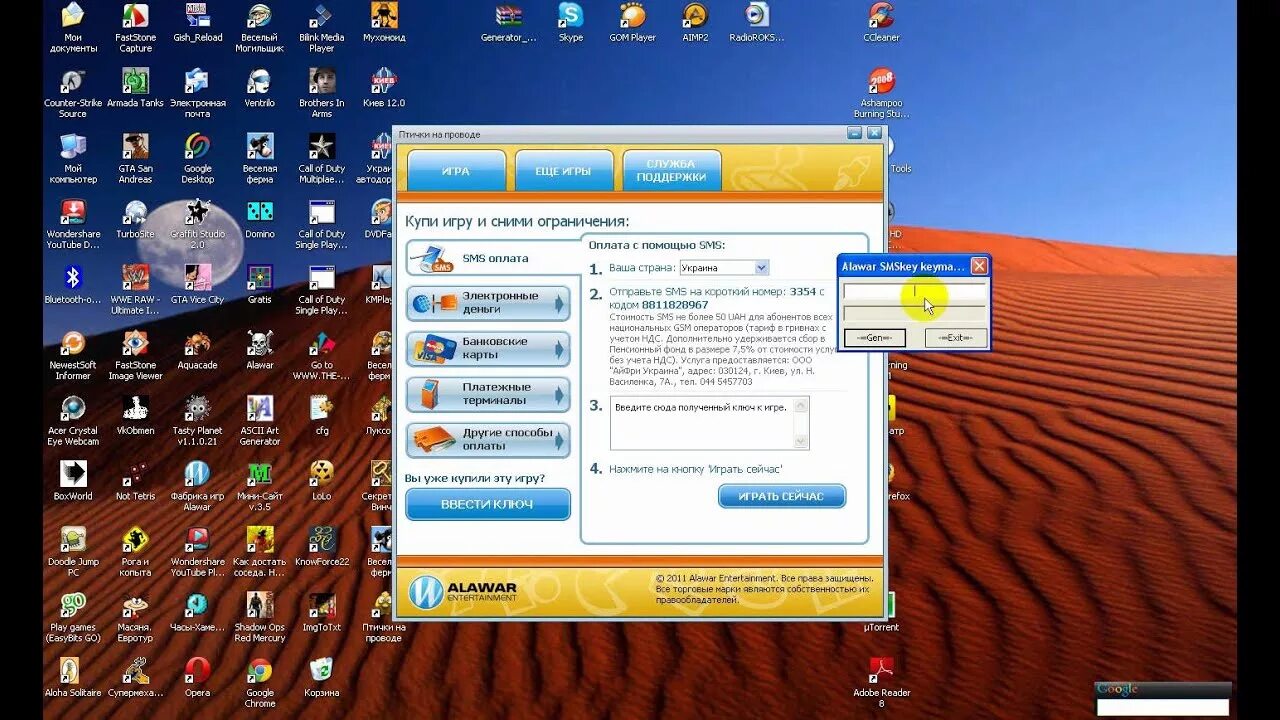Image resolution: width=1280 pixels, height=720 pixels.
Task: Click the ИГРАТЬ СЕЙЧАС button
Action: [781, 496]
